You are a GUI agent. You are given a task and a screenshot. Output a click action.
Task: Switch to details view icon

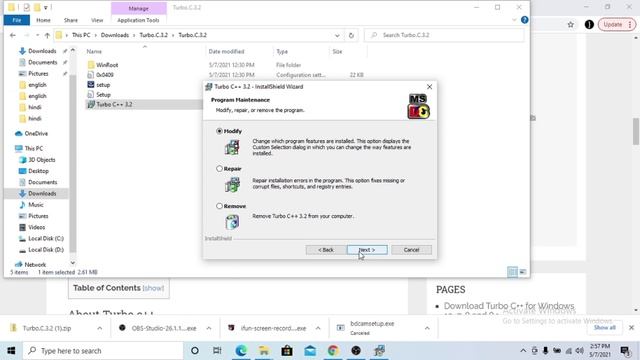pyautogui.click(x=512, y=272)
